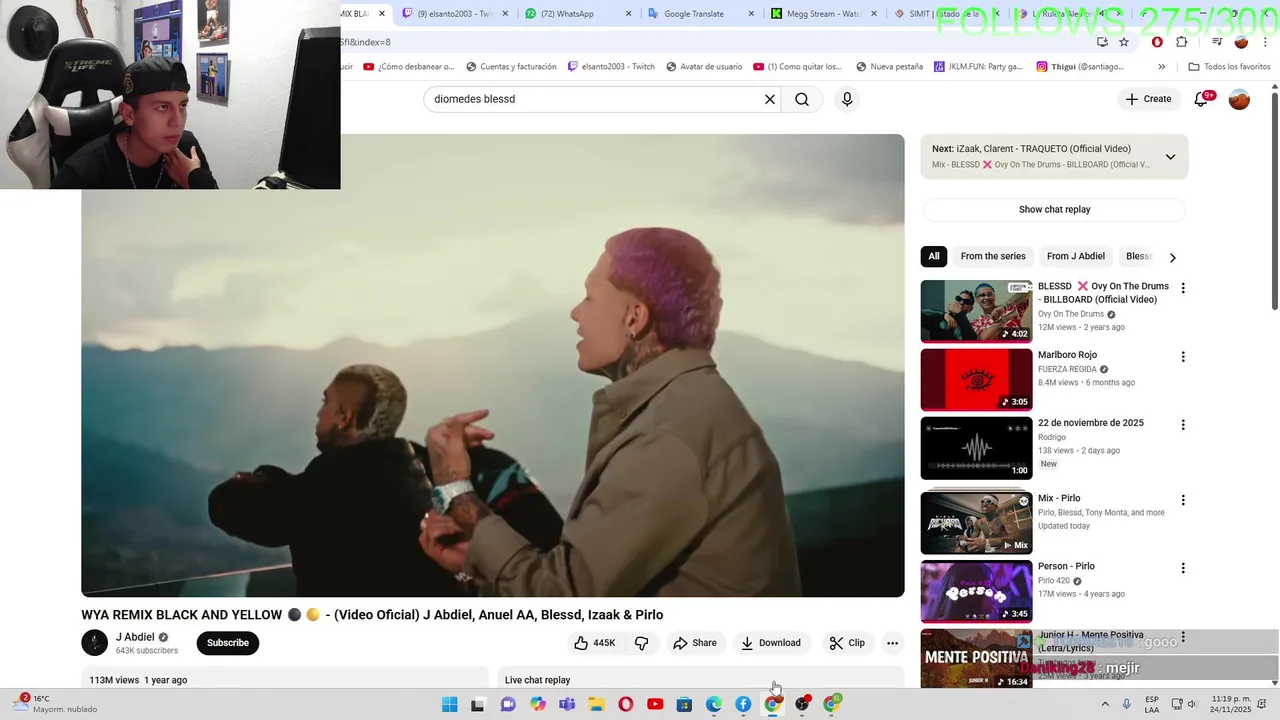
Task: Download the video
Action: [771, 643]
